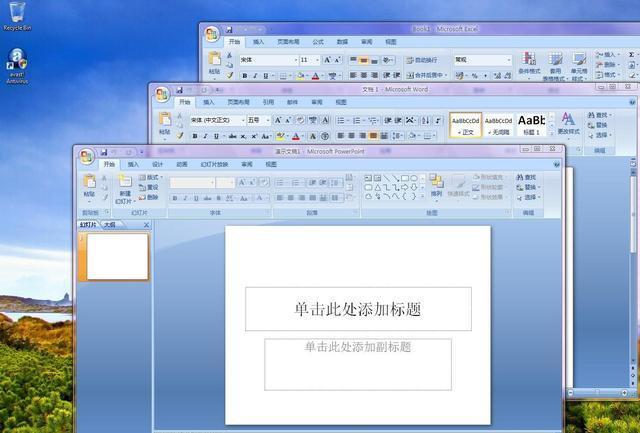Open the Slide Show tab in PowerPoint
Image resolution: width=640 pixels, height=433 pixels.
tap(214, 164)
